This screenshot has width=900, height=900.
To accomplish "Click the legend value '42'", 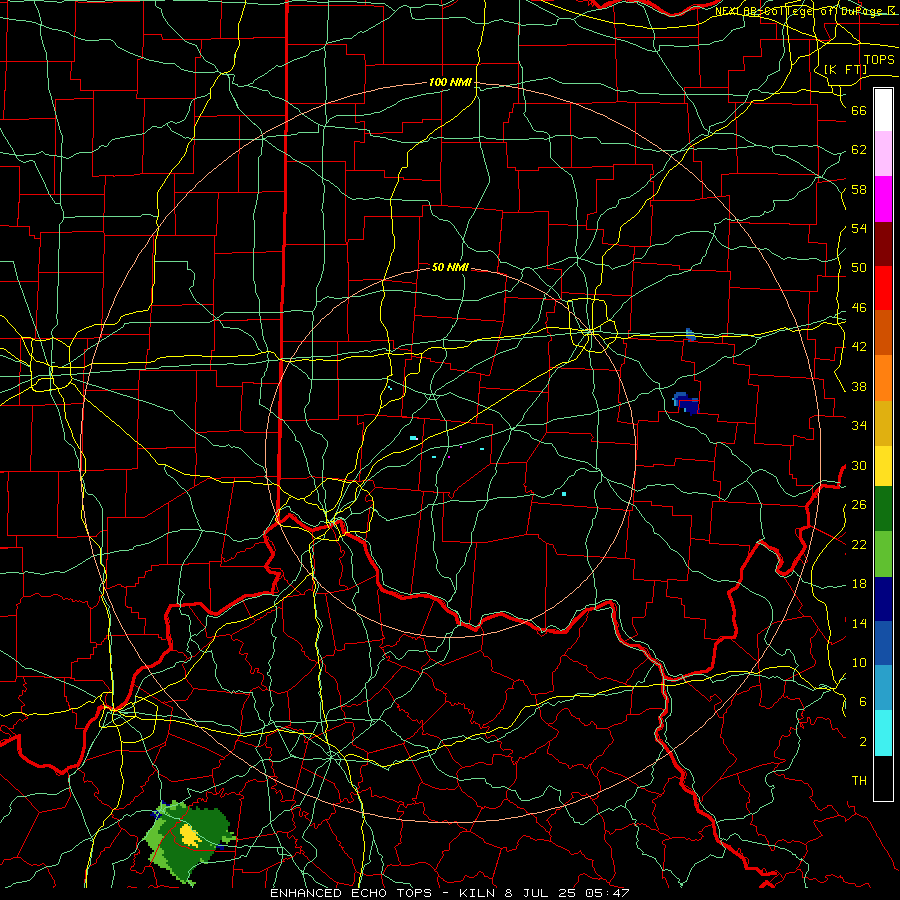I will pos(859,347).
